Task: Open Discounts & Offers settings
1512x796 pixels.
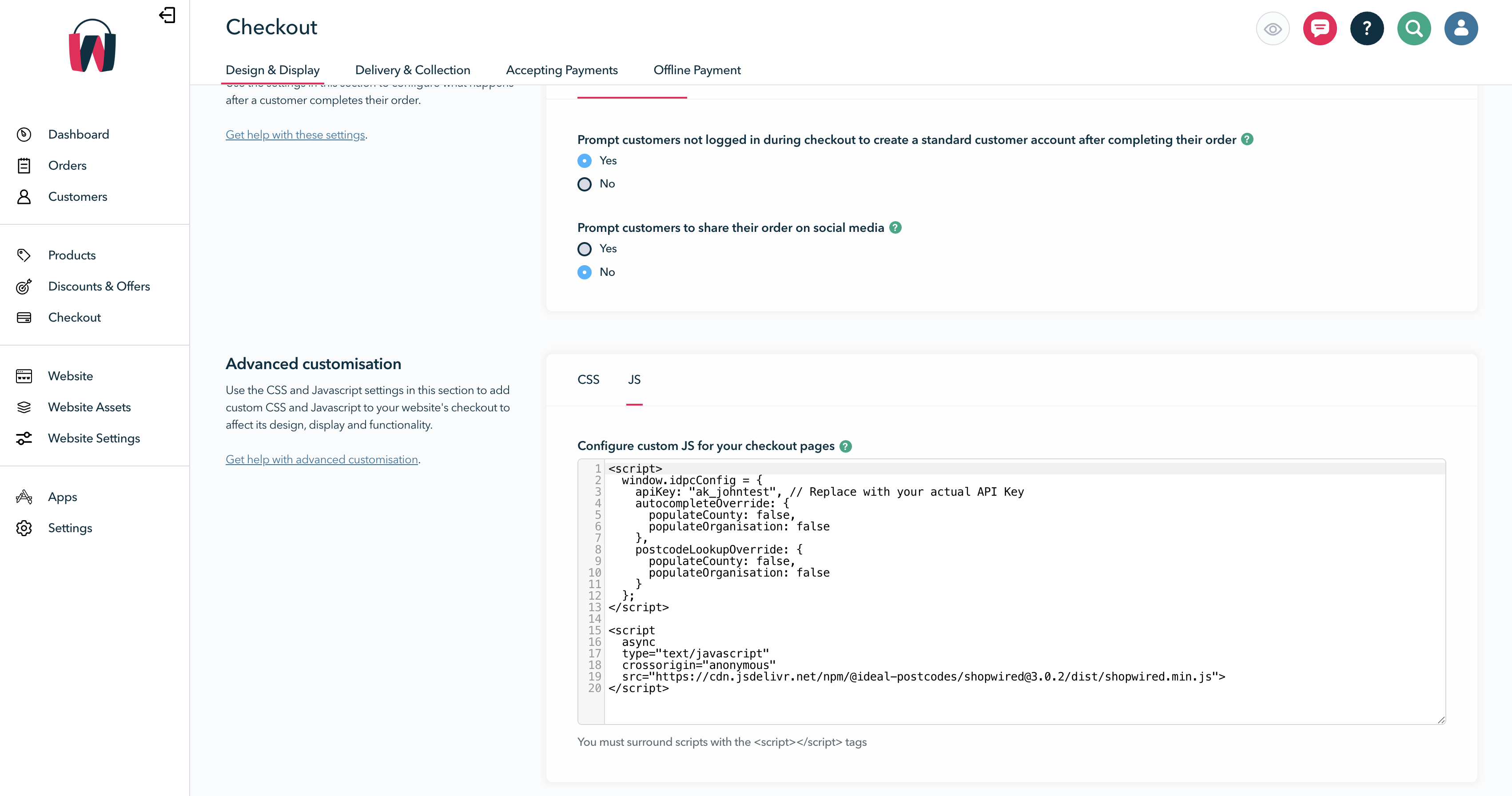Action: point(99,286)
